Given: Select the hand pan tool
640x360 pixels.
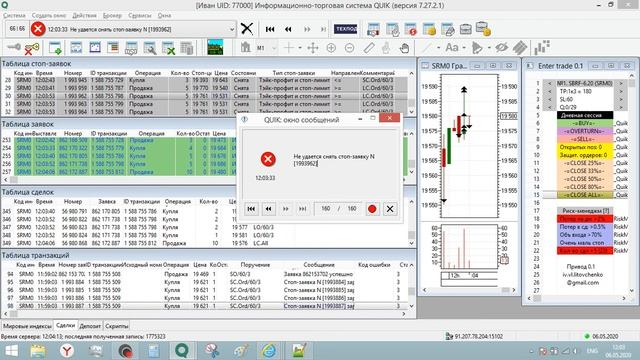Looking at the screenshot, I should pos(404,48).
